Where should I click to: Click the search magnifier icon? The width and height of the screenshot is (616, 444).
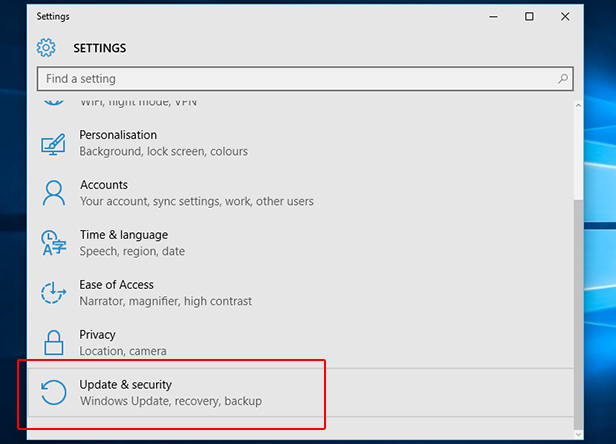pos(563,79)
